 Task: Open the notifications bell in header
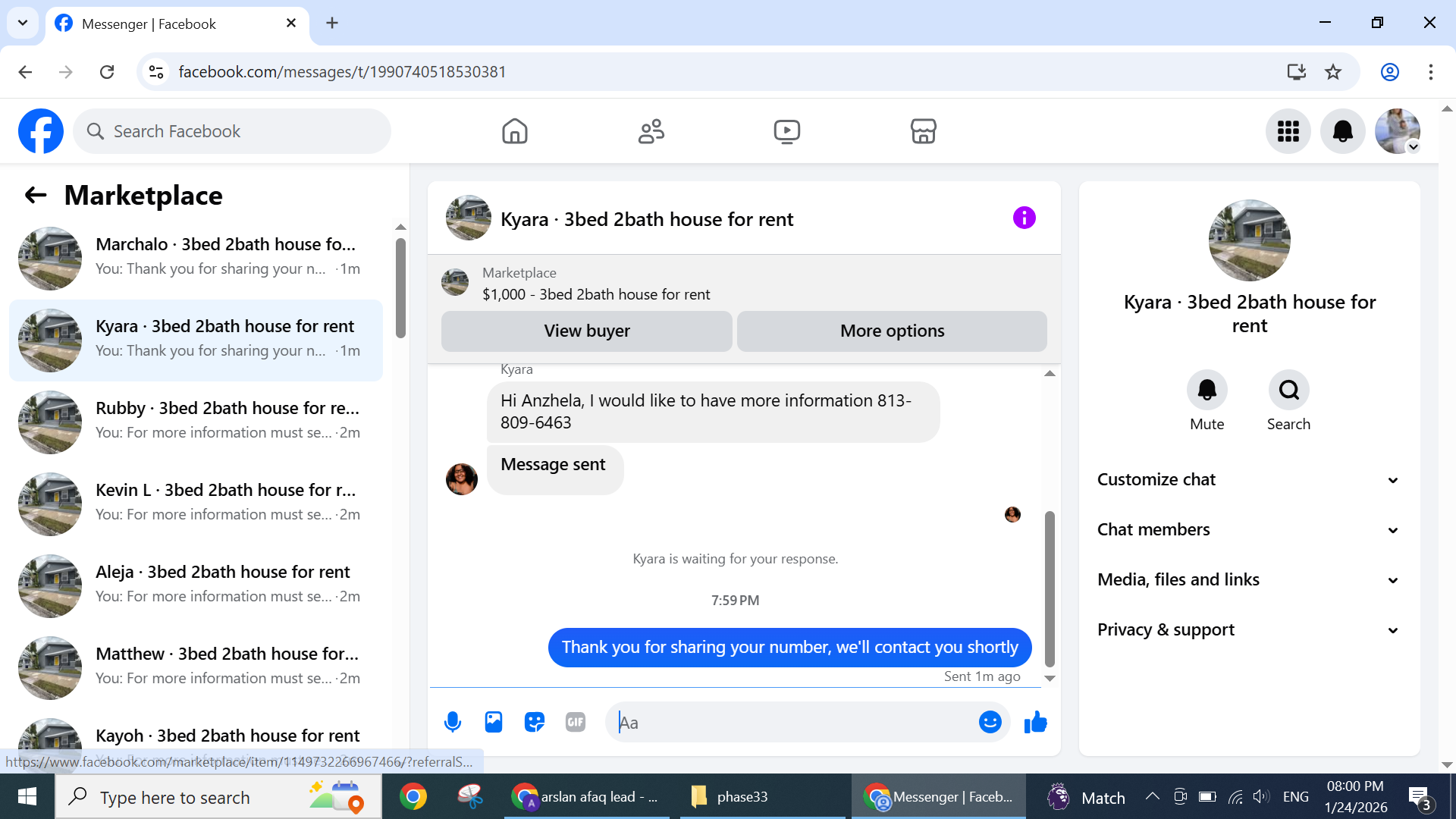coord(1342,131)
